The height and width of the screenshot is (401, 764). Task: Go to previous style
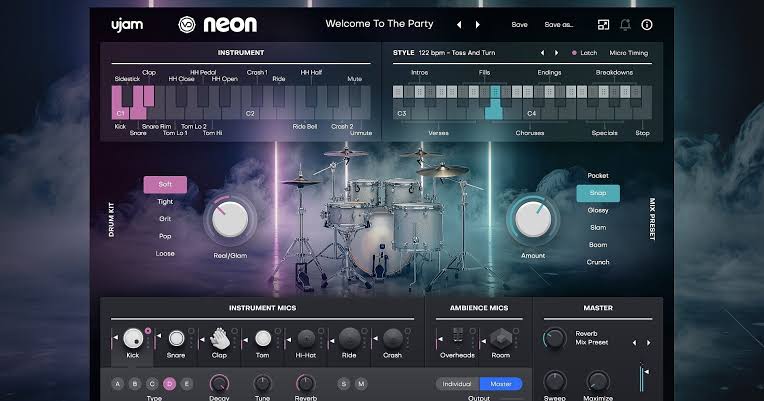542,53
